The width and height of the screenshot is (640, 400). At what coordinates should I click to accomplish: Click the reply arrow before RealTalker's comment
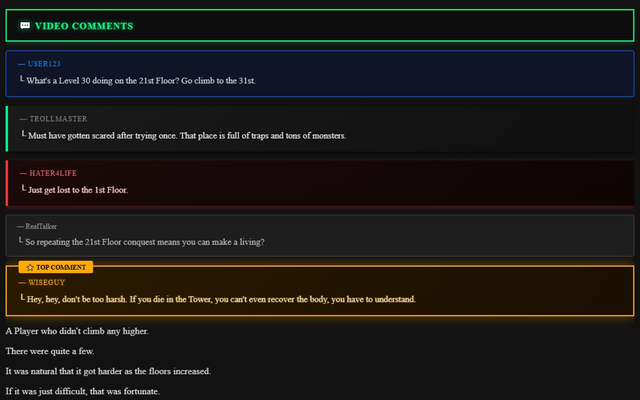coord(21,240)
